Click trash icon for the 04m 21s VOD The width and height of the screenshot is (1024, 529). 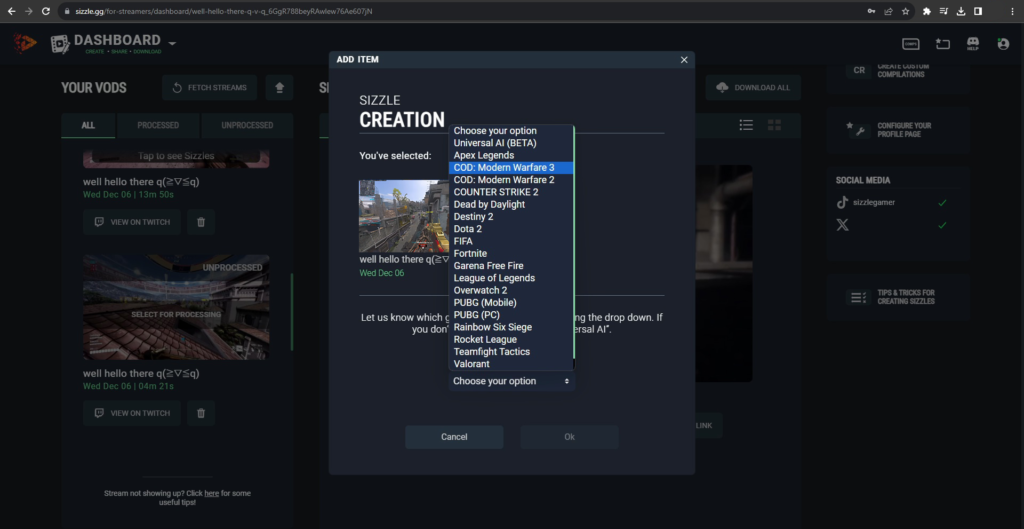point(200,413)
